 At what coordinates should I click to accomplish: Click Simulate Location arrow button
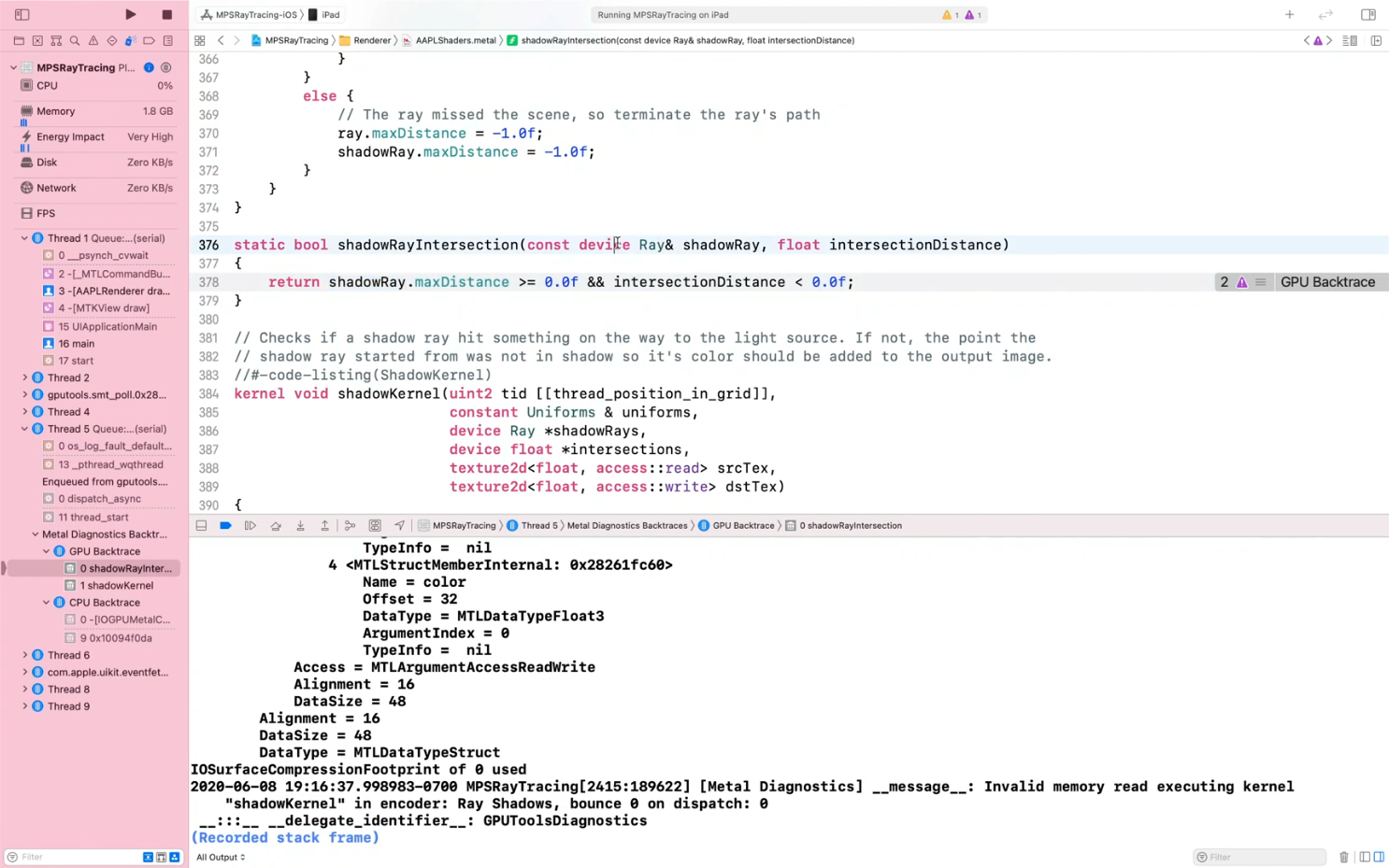click(399, 526)
